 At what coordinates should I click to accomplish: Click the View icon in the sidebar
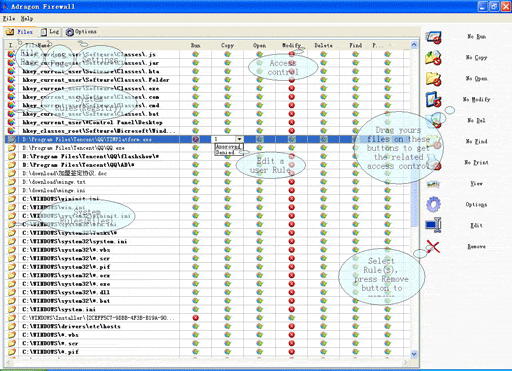point(433,184)
